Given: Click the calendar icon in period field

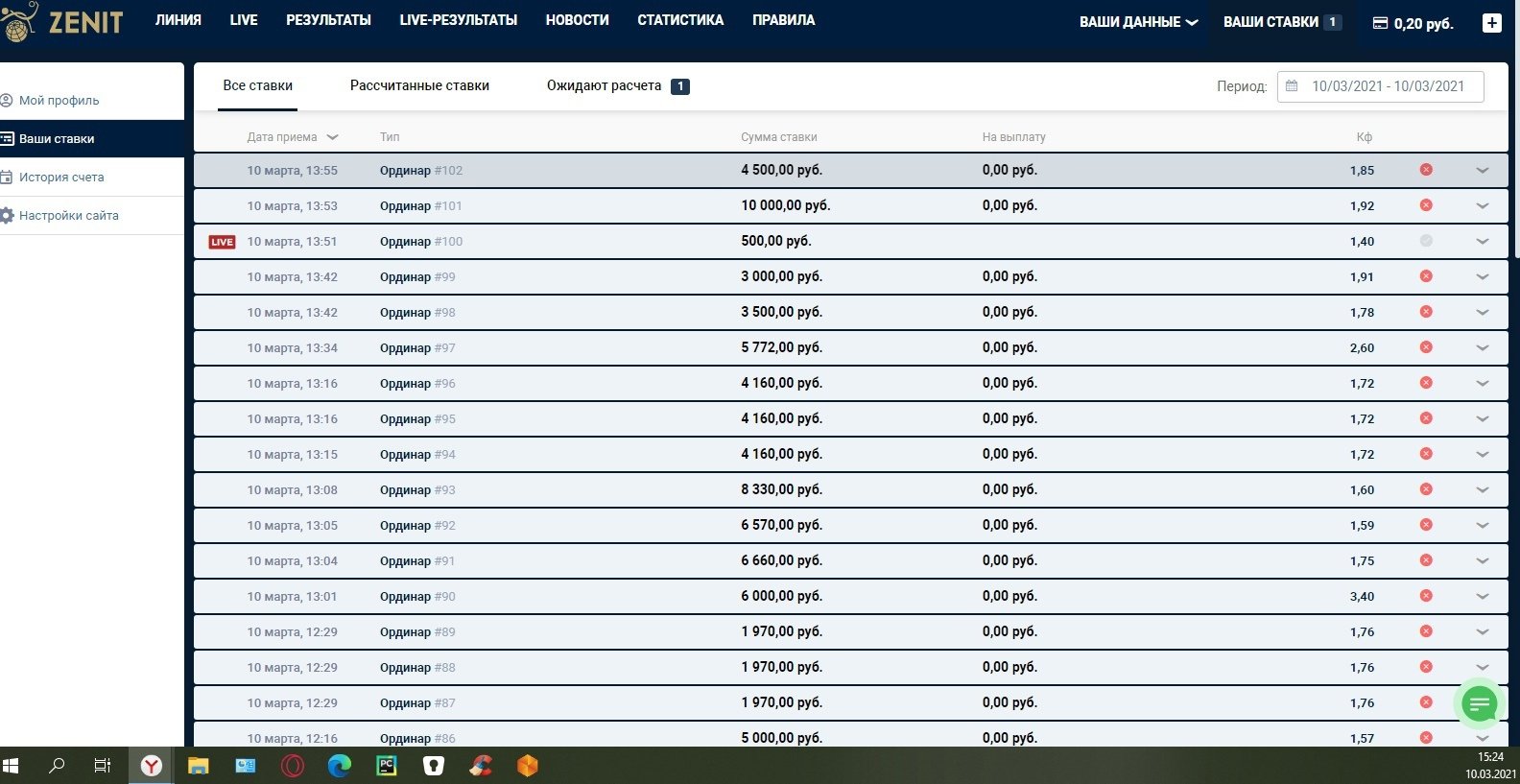Looking at the screenshot, I should [x=1292, y=86].
